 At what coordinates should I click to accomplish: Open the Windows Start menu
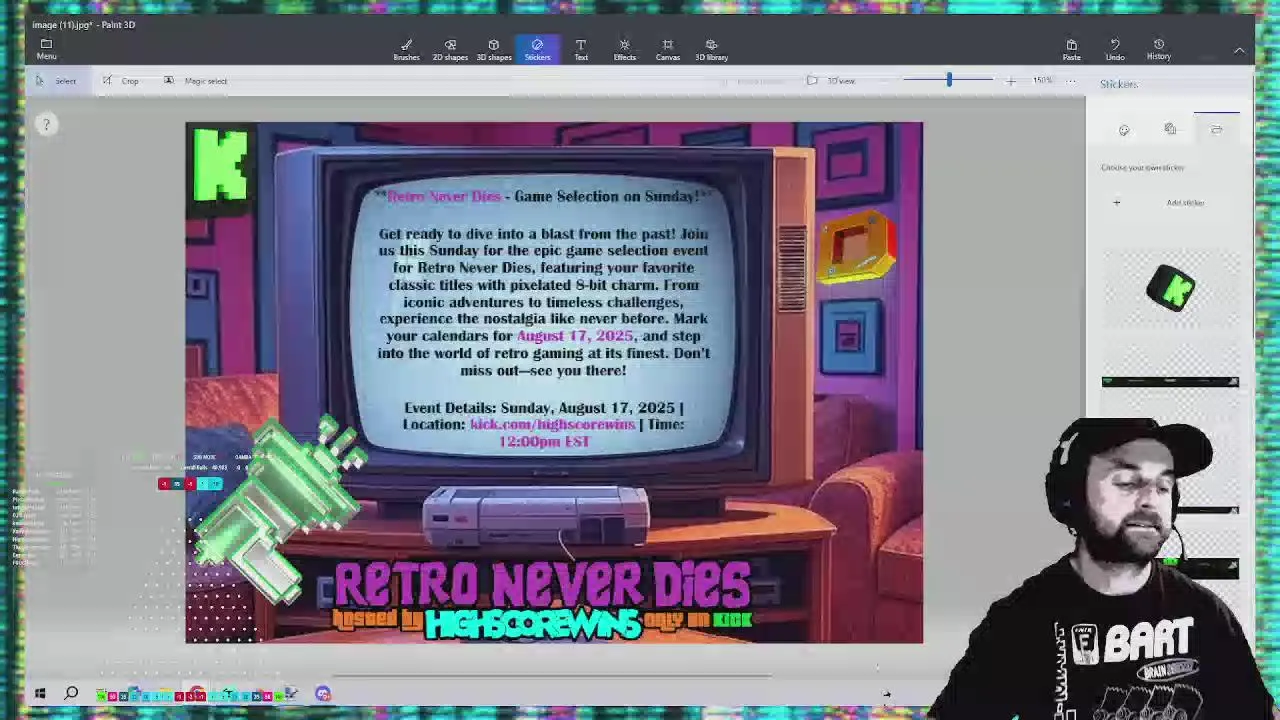(x=40, y=694)
